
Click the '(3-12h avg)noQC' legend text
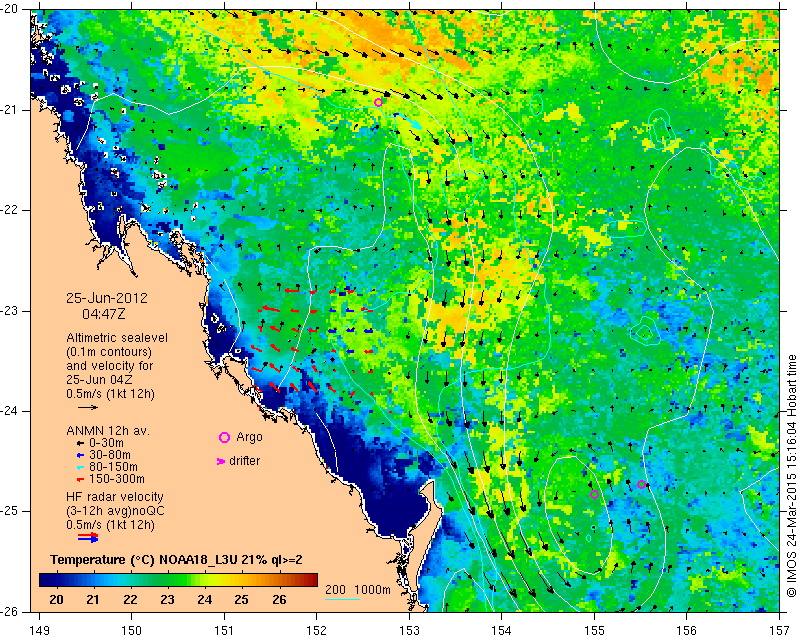115,510
